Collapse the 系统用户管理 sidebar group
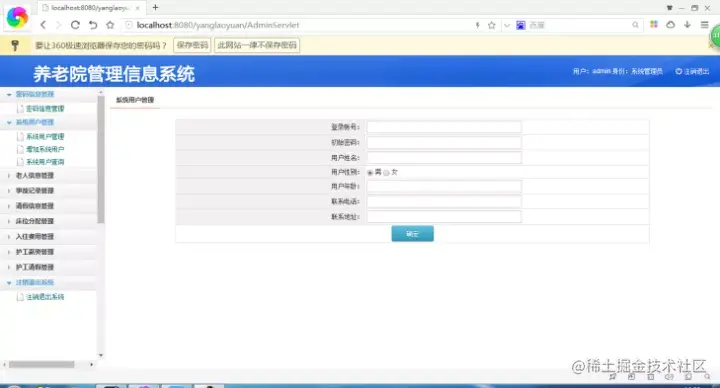720x388 pixels. 34,122
